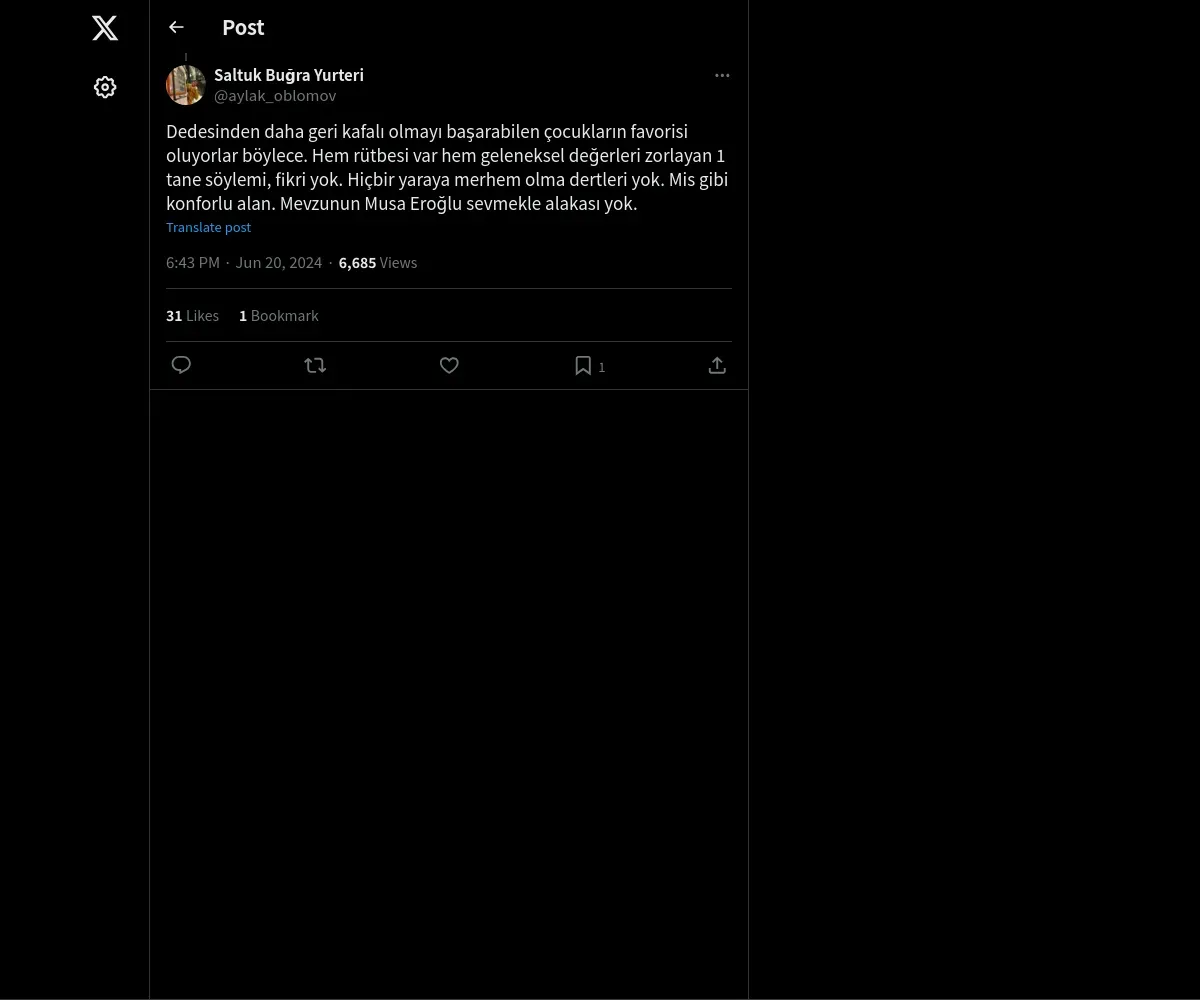Open the share upload icon
This screenshot has height=1000, width=1200.
pyautogui.click(x=717, y=365)
